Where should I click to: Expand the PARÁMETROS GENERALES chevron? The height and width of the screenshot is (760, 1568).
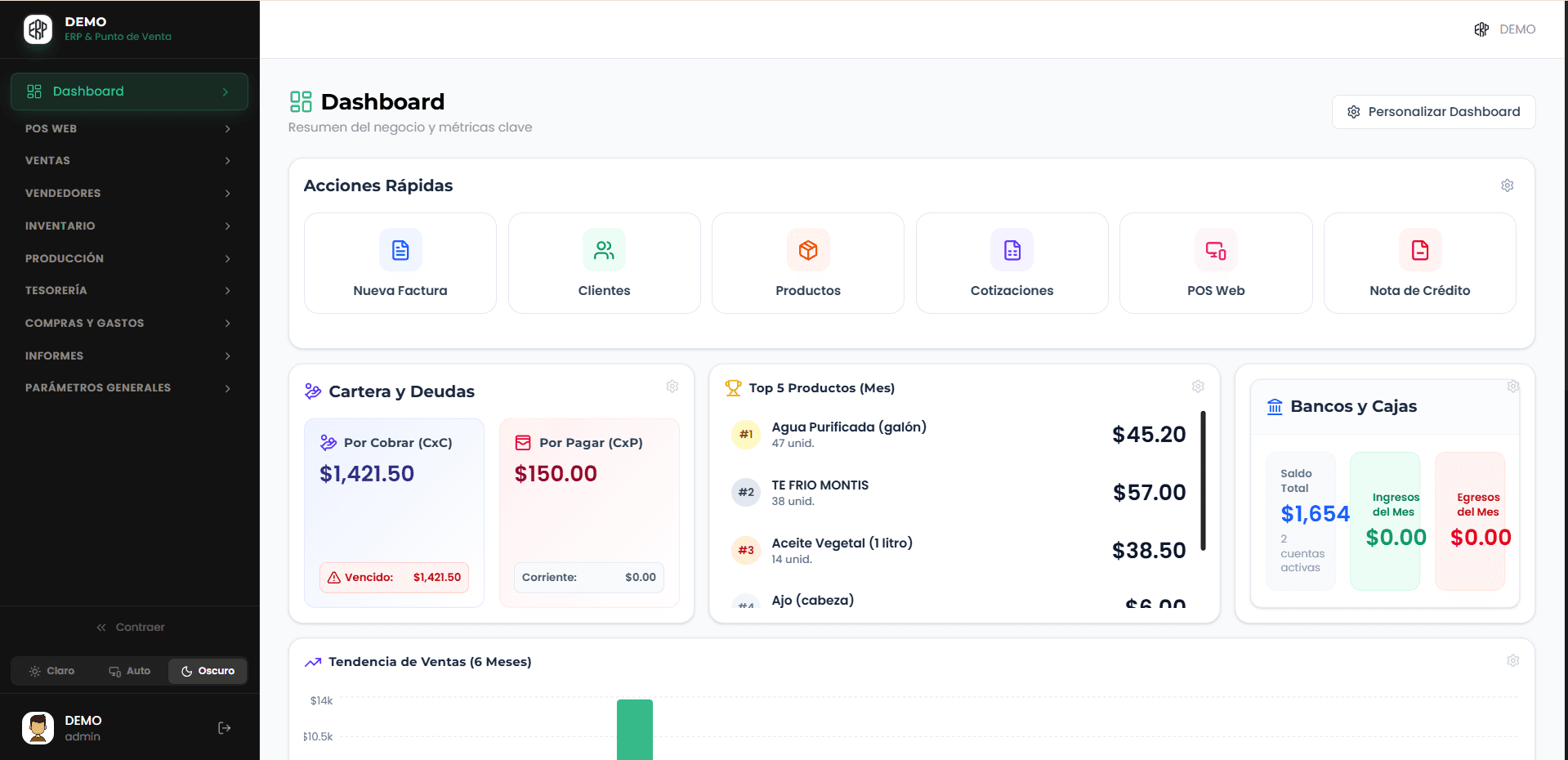click(x=227, y=388)
